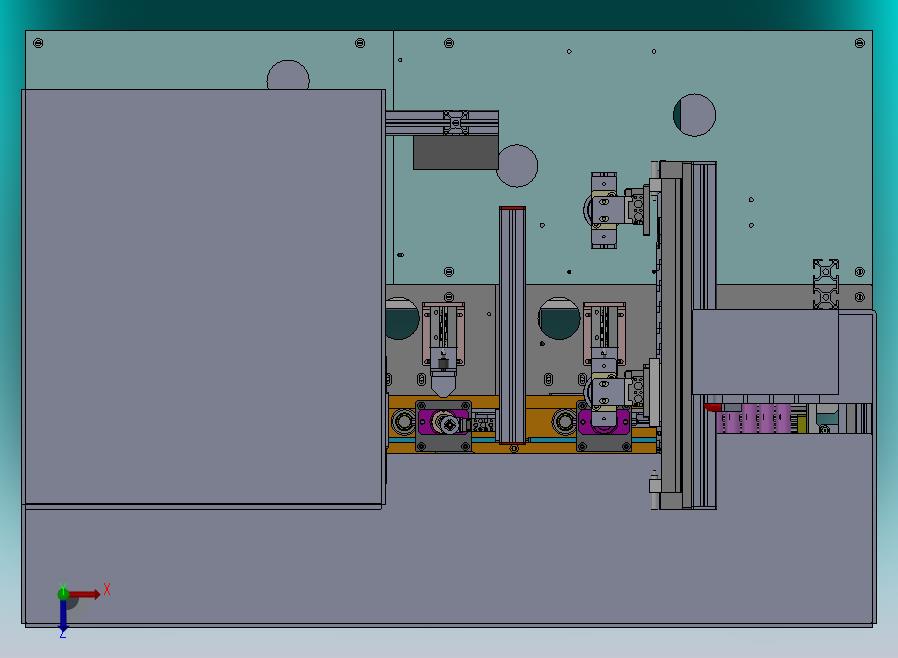The image size is (898, 658).
Task: Select the circular hole next to the dark block
Action: click(x=518, y=166)
